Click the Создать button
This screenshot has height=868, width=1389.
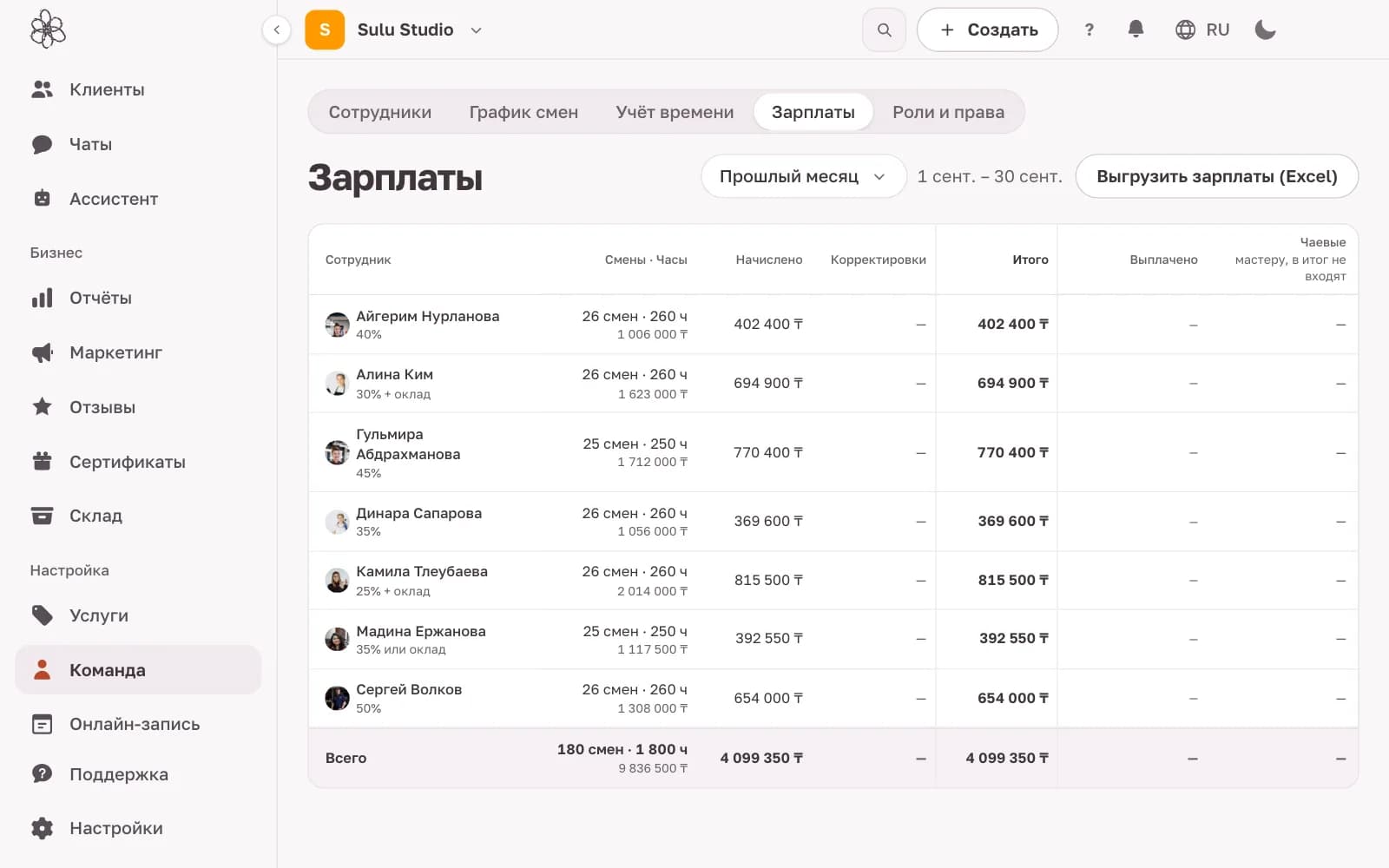[x=988, y=30]
